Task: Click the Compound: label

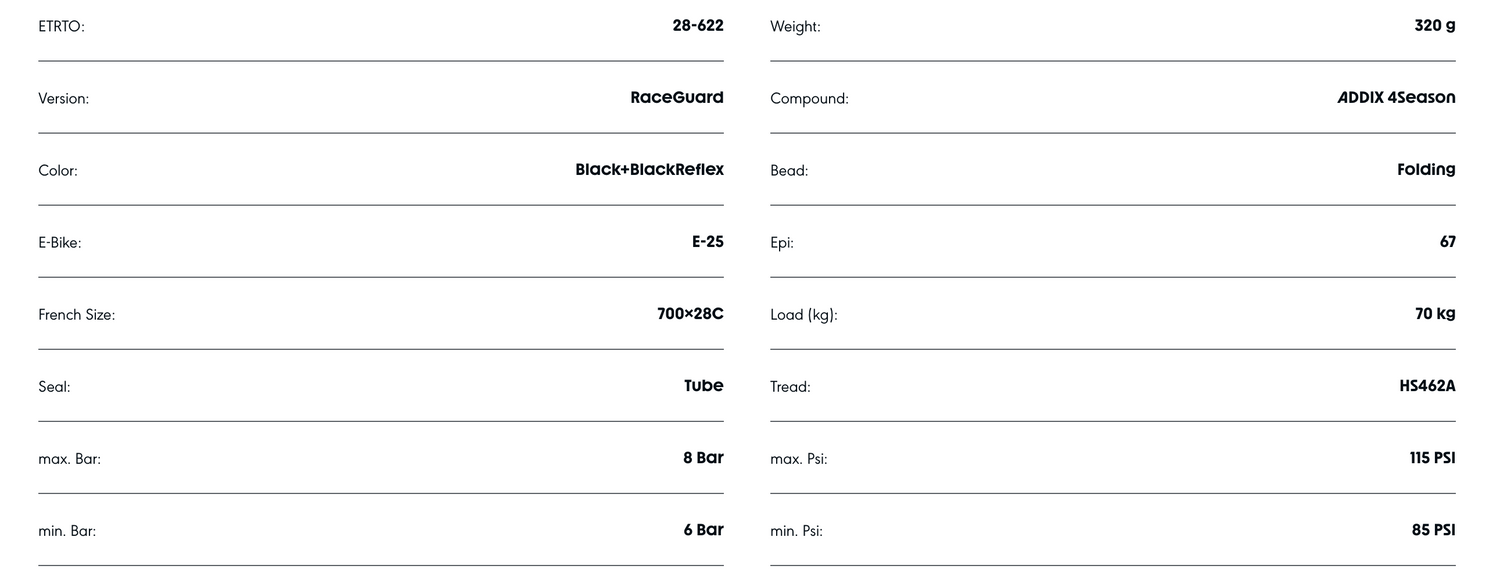Action: point(809,99)
